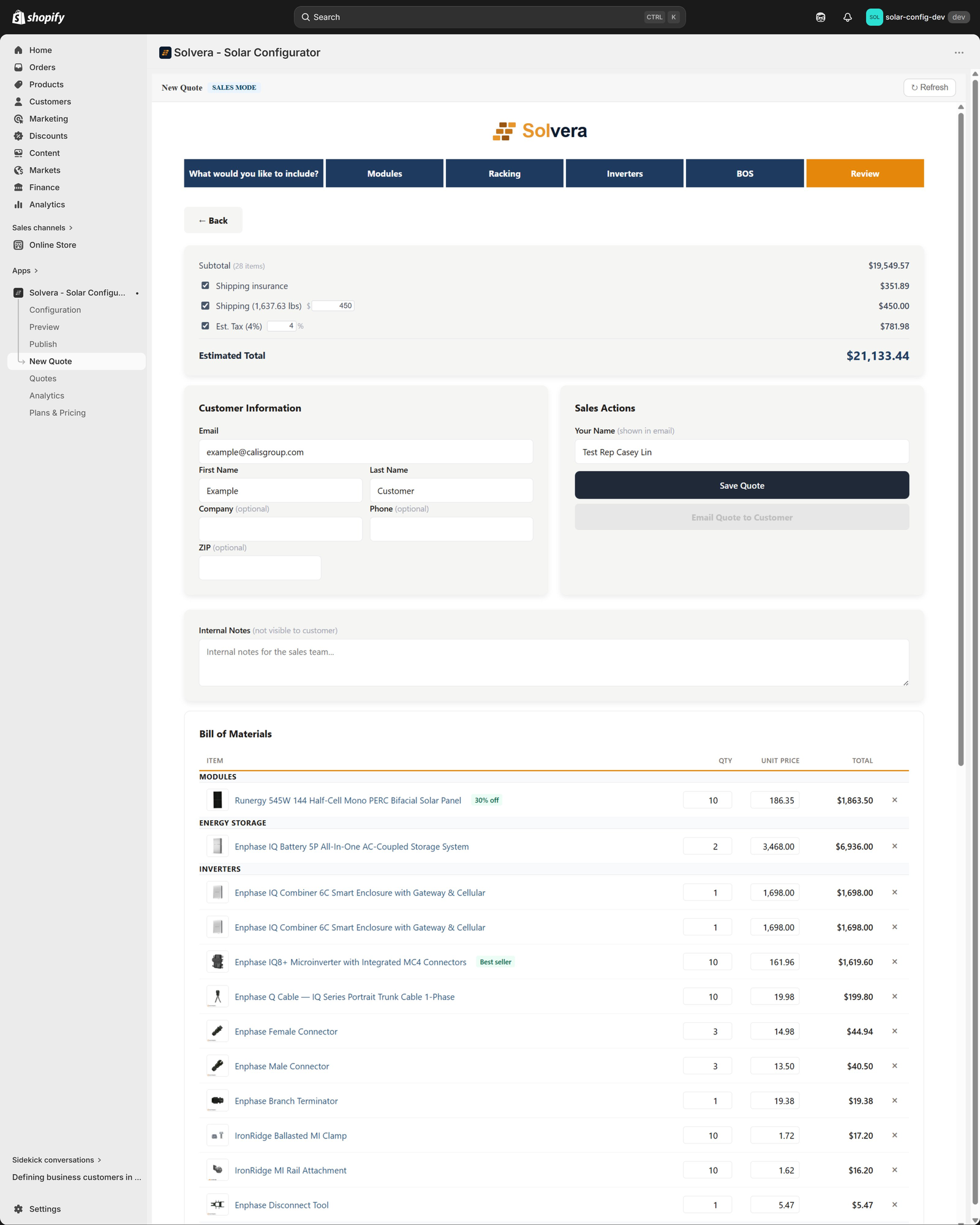Click Email Quote to Customer button

tap(742, 518)
